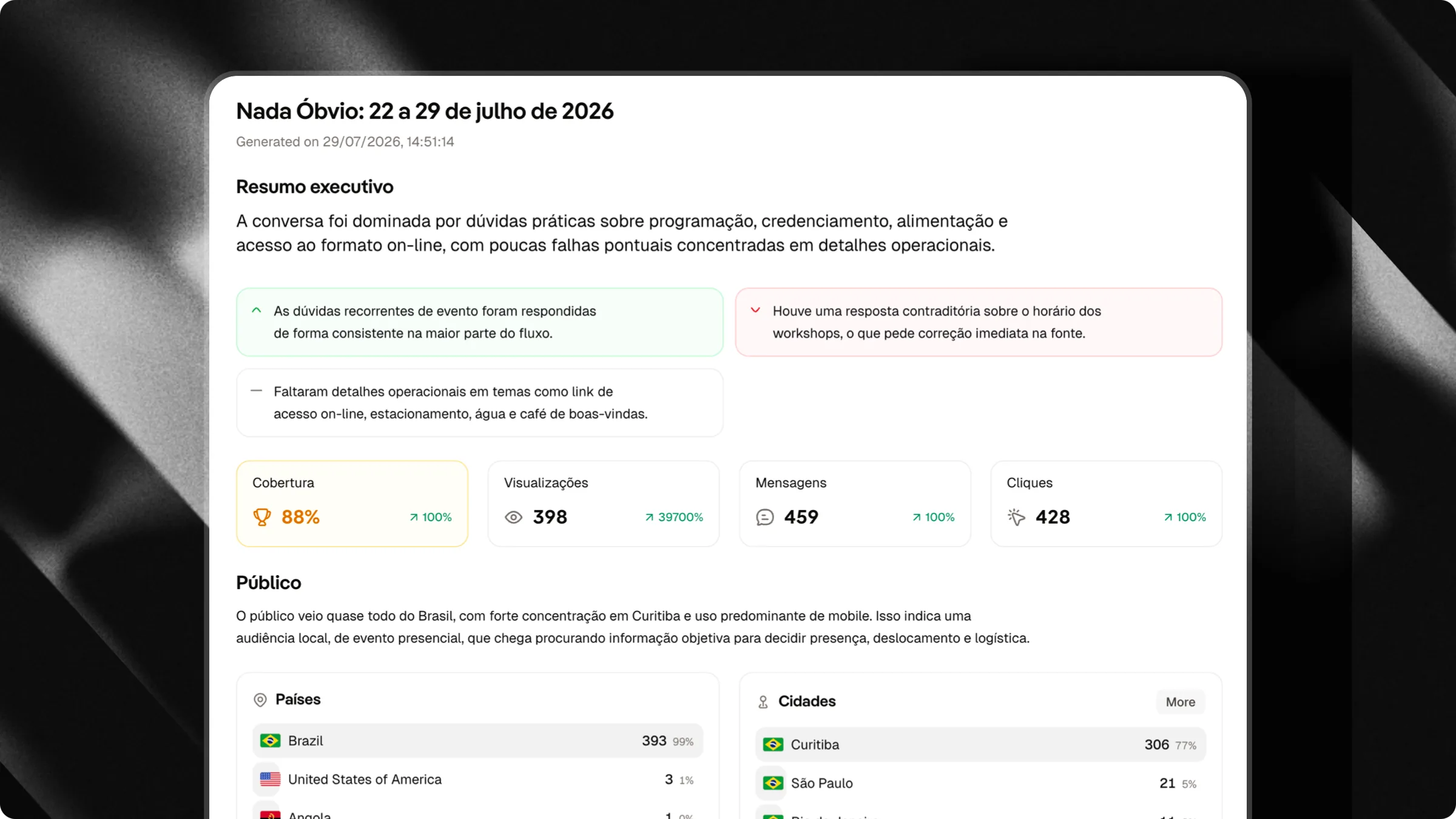Screen dimensions: 1456x819
Task: Click the 393 count for Brazil
Action: click(654, 741)
